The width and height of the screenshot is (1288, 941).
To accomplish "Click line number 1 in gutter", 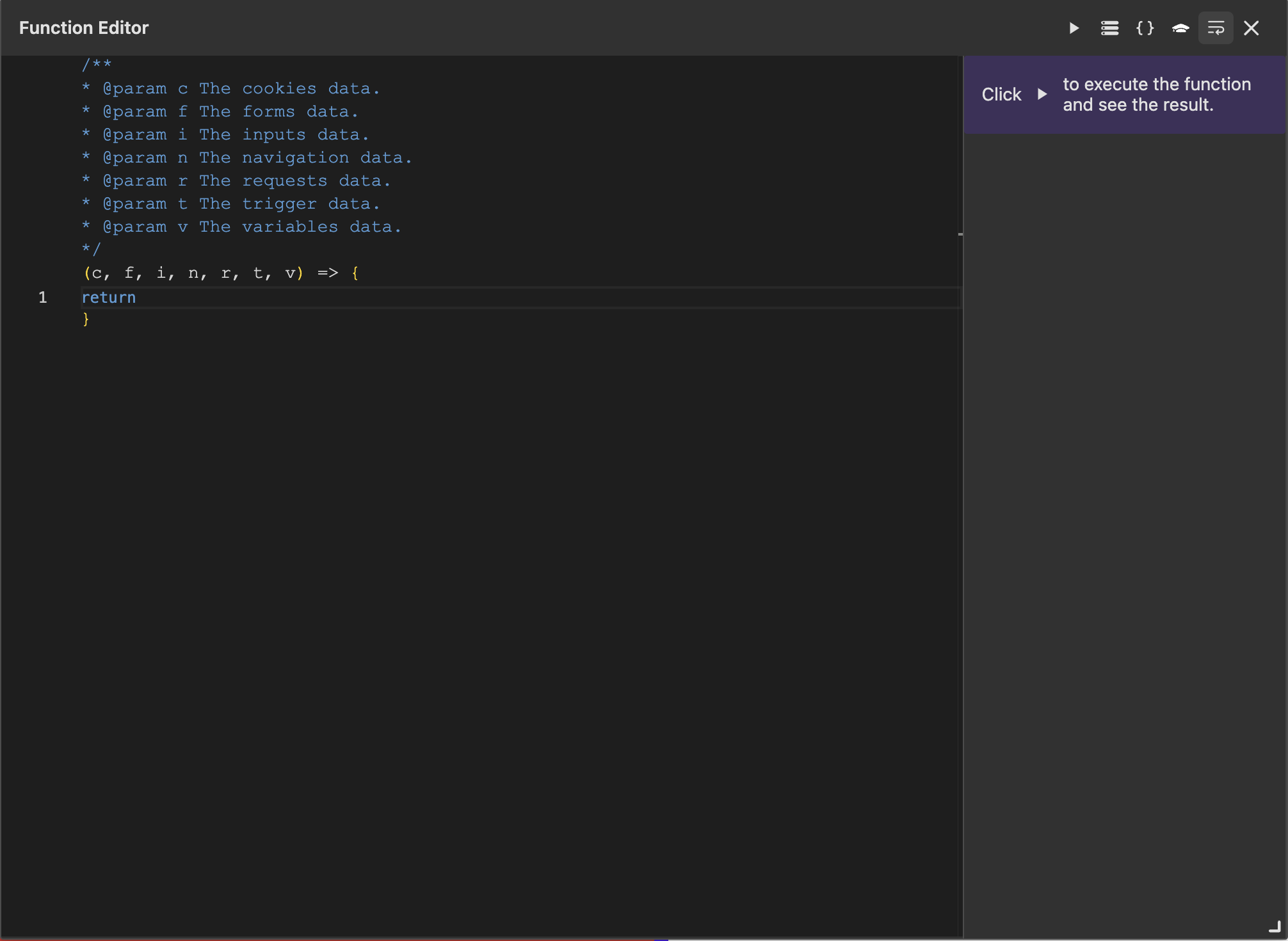I will 42,298.
